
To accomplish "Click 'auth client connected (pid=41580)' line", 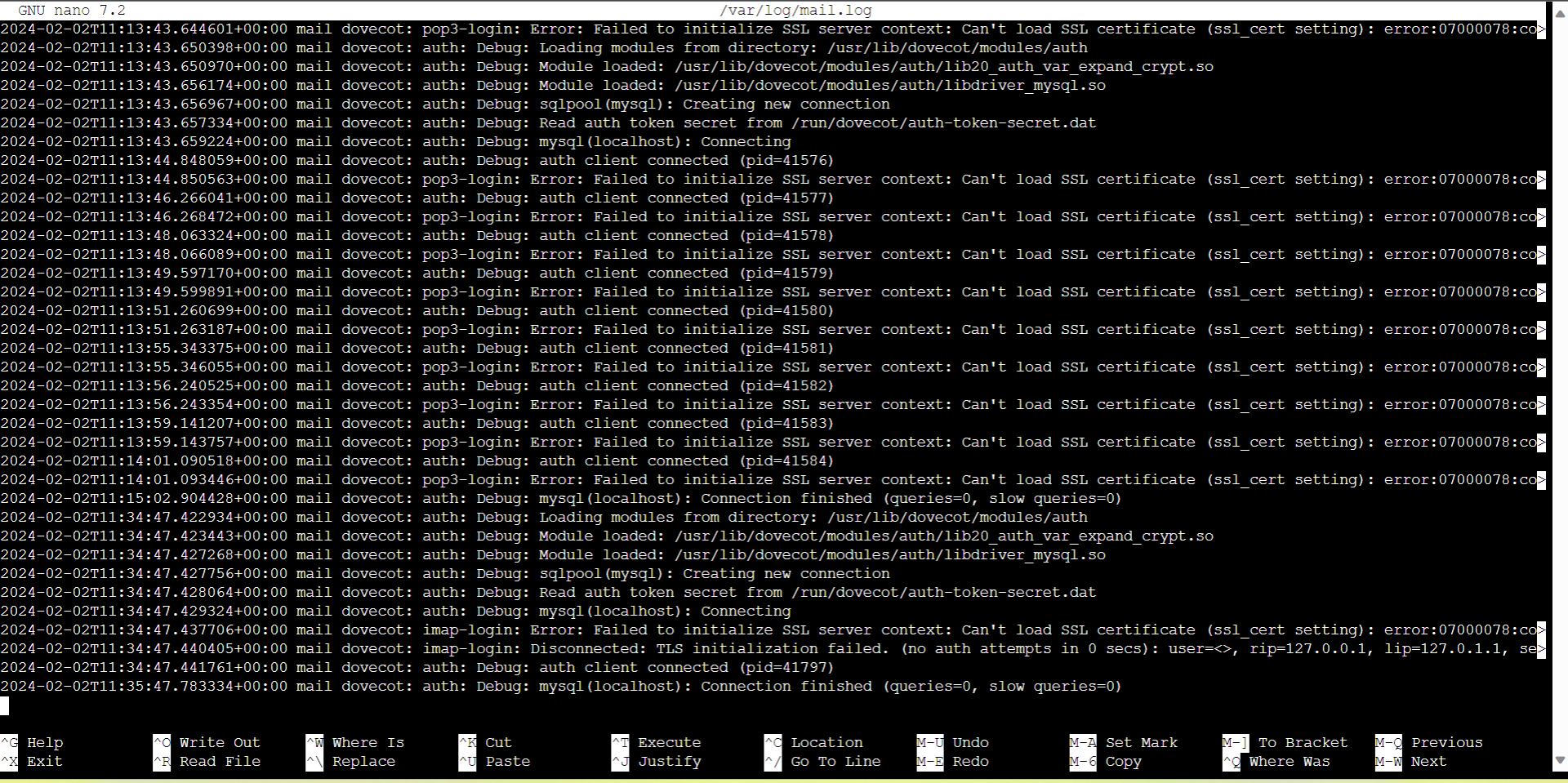I will (x=416, y=311).
